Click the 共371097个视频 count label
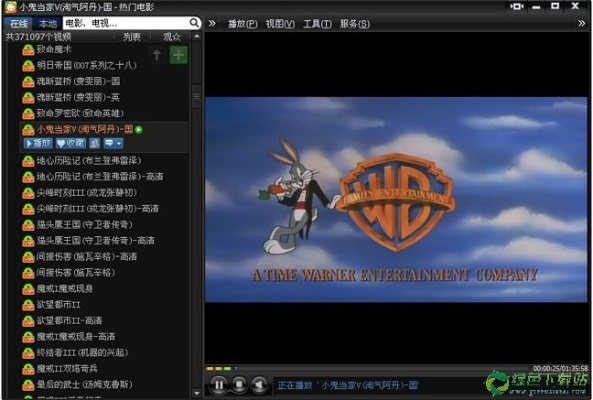 pyautogui.click(x=38, y=37)
